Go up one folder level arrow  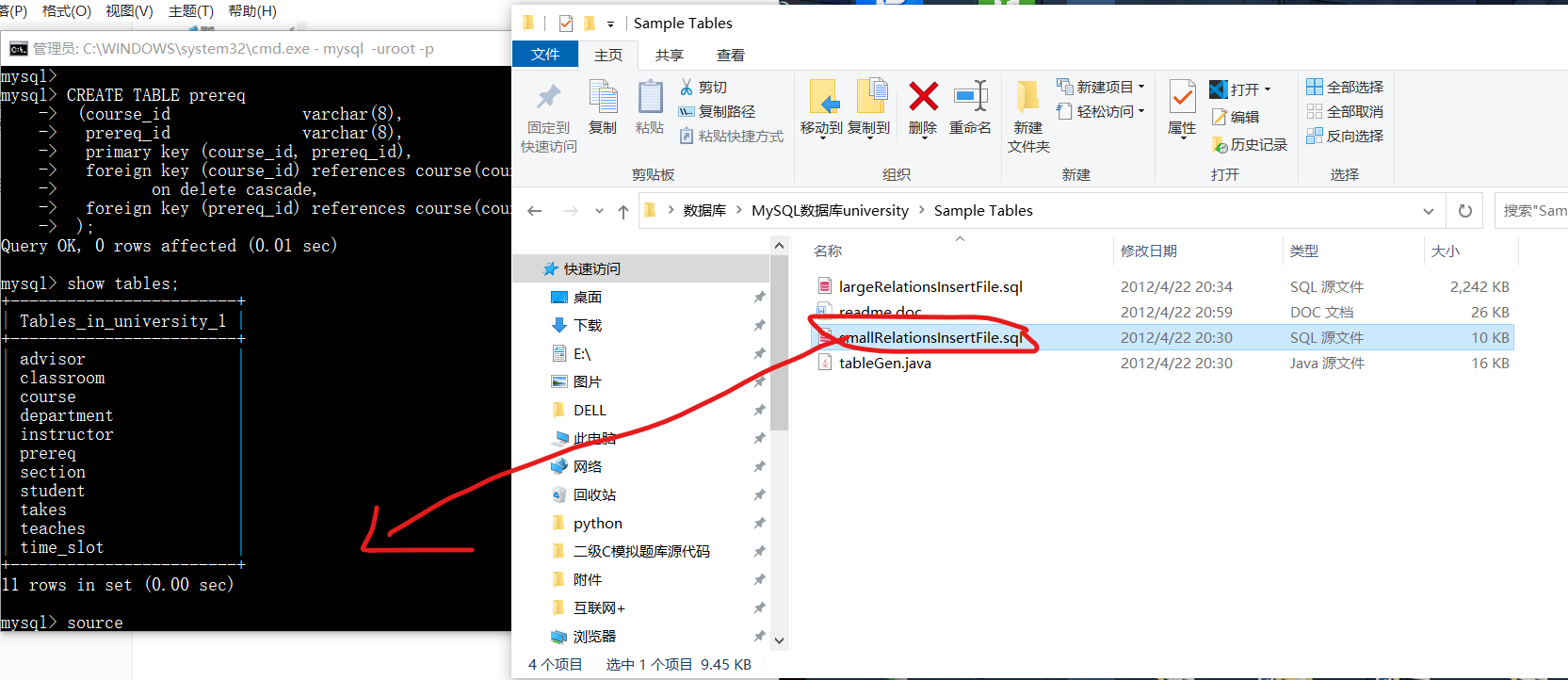pos(622,211)
